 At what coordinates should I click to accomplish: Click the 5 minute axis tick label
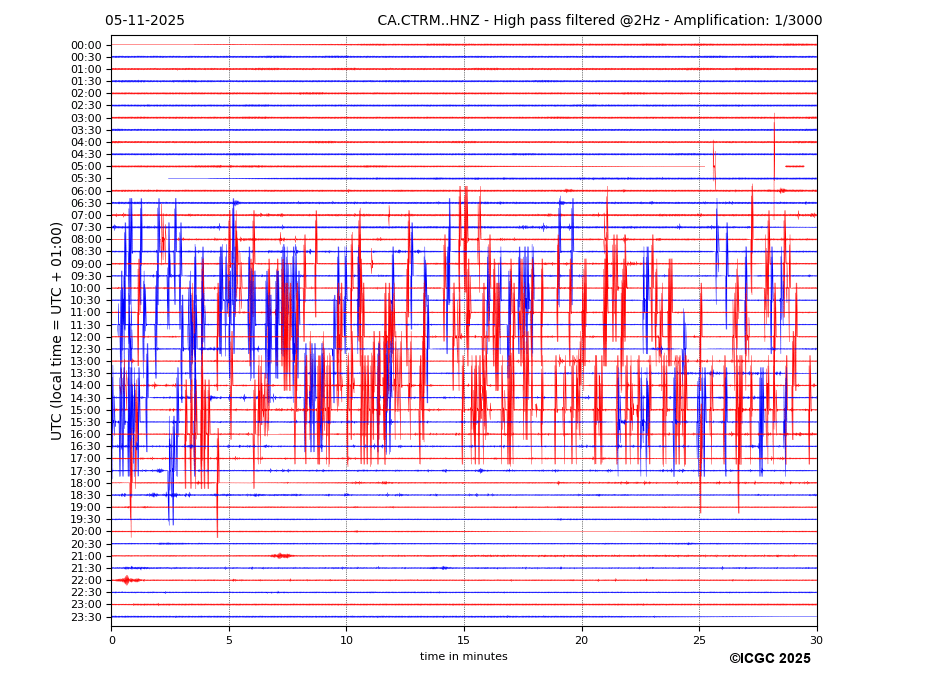[x=229, y=640]
